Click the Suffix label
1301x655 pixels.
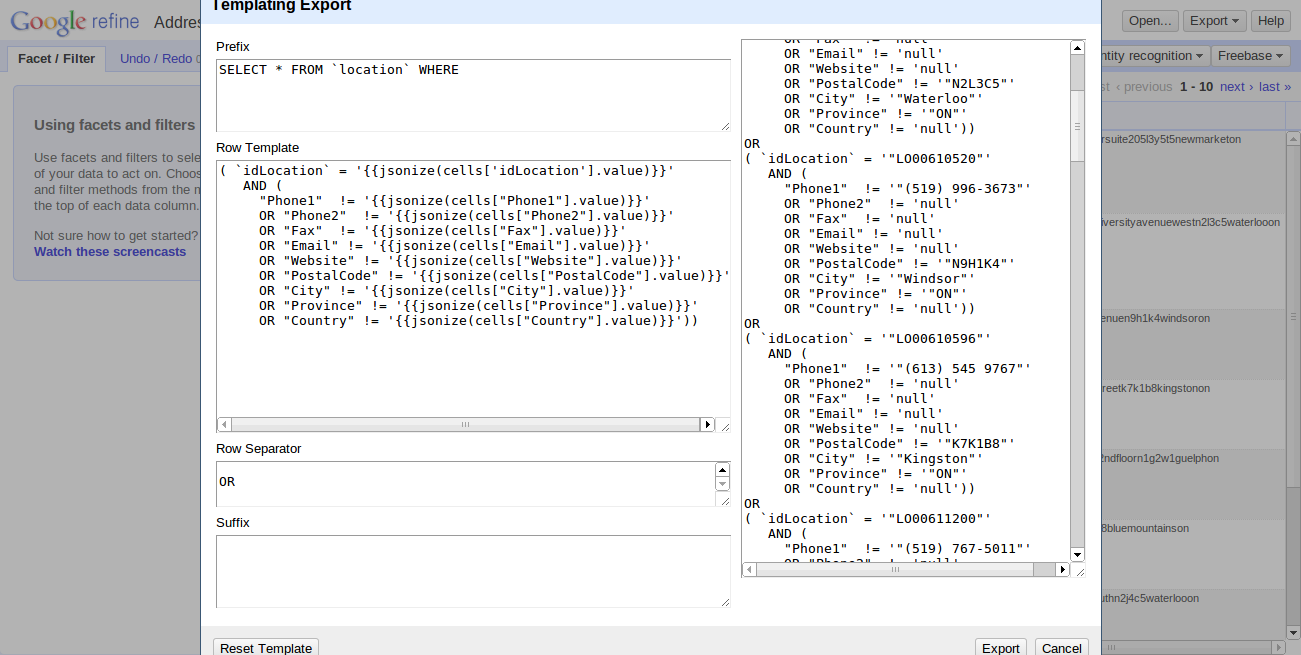pyautogui.click(x=233, y=523)
